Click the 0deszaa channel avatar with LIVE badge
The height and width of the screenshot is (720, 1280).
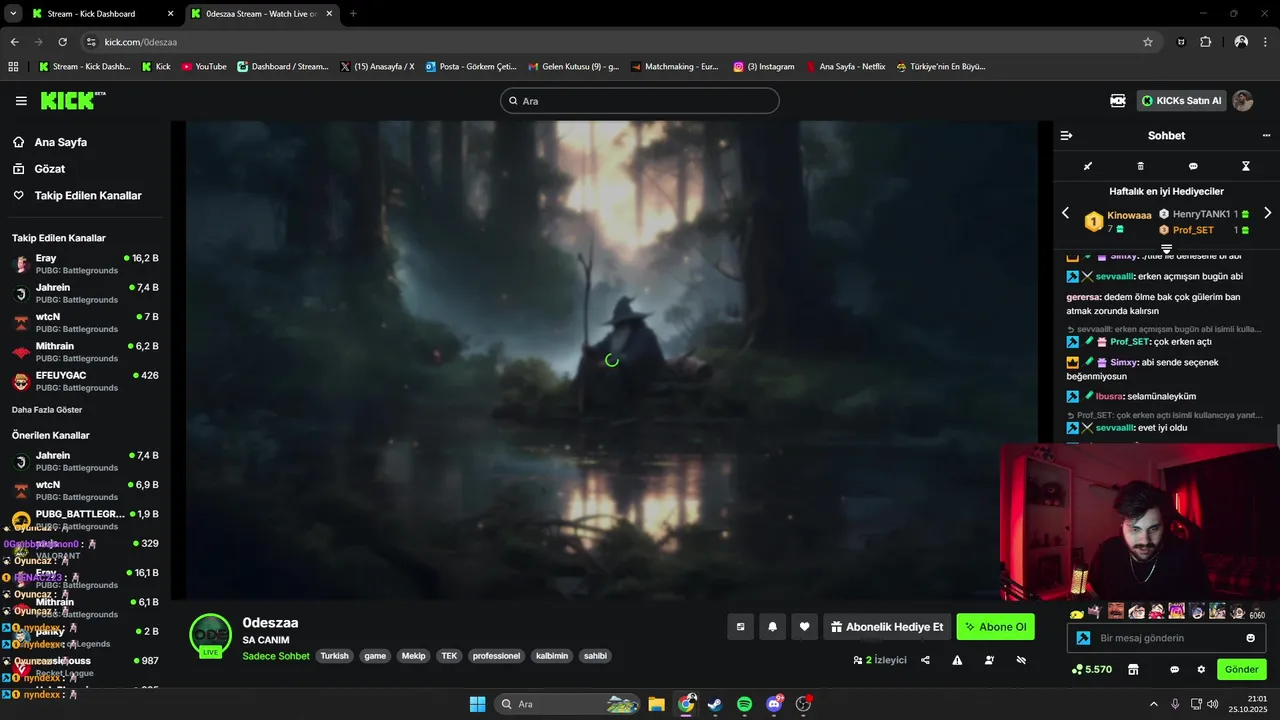211,635
